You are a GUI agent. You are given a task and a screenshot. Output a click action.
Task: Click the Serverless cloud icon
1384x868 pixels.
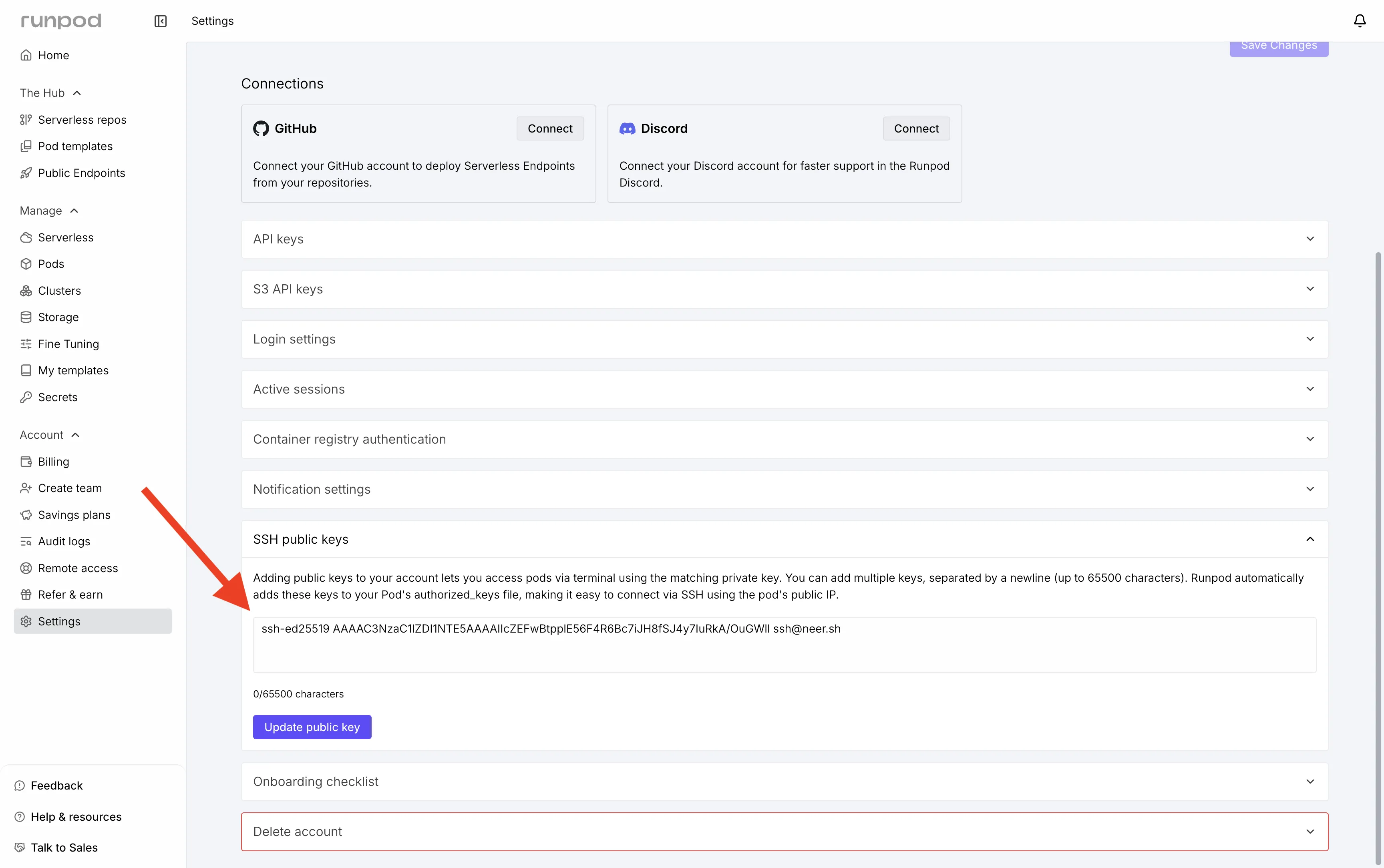(x=26, y=237)
